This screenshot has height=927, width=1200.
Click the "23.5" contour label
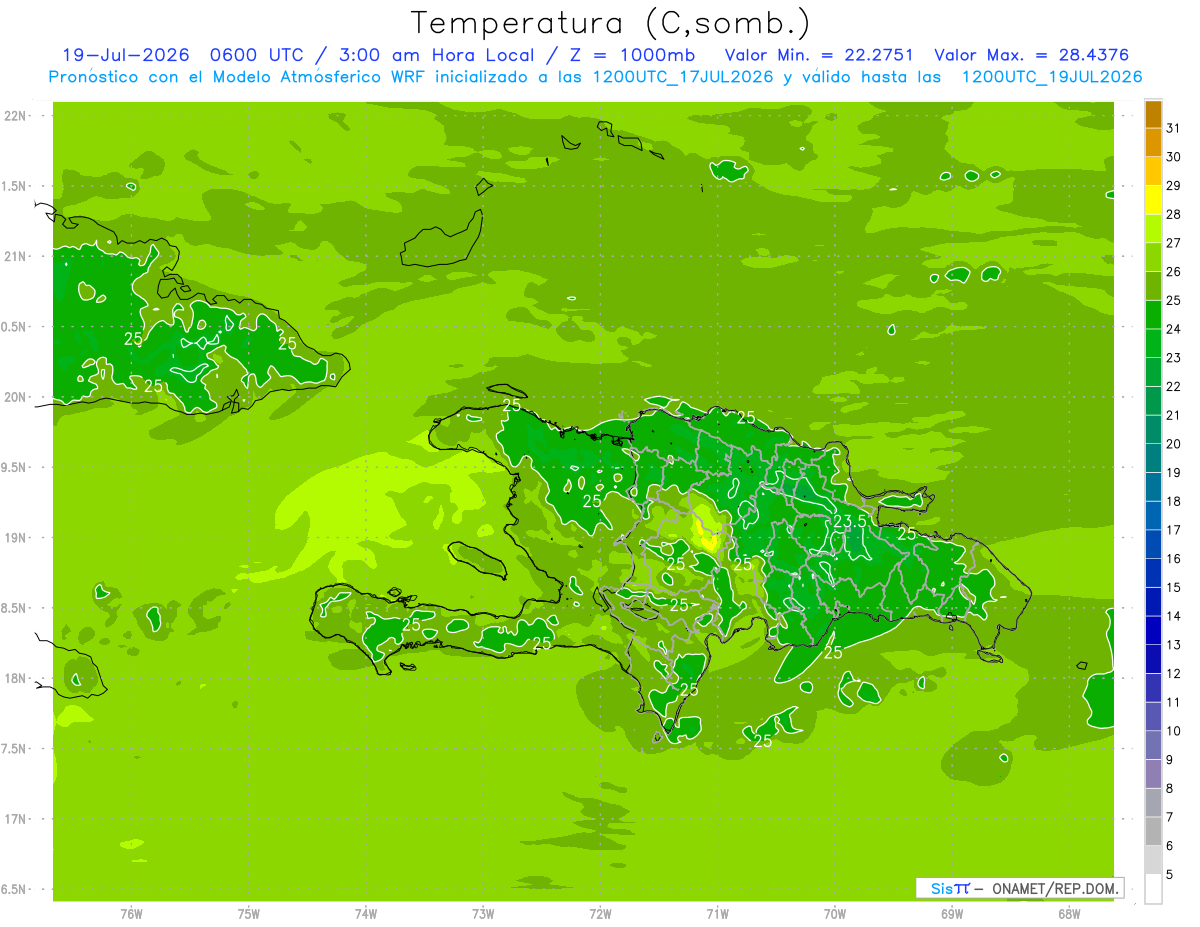849,521
